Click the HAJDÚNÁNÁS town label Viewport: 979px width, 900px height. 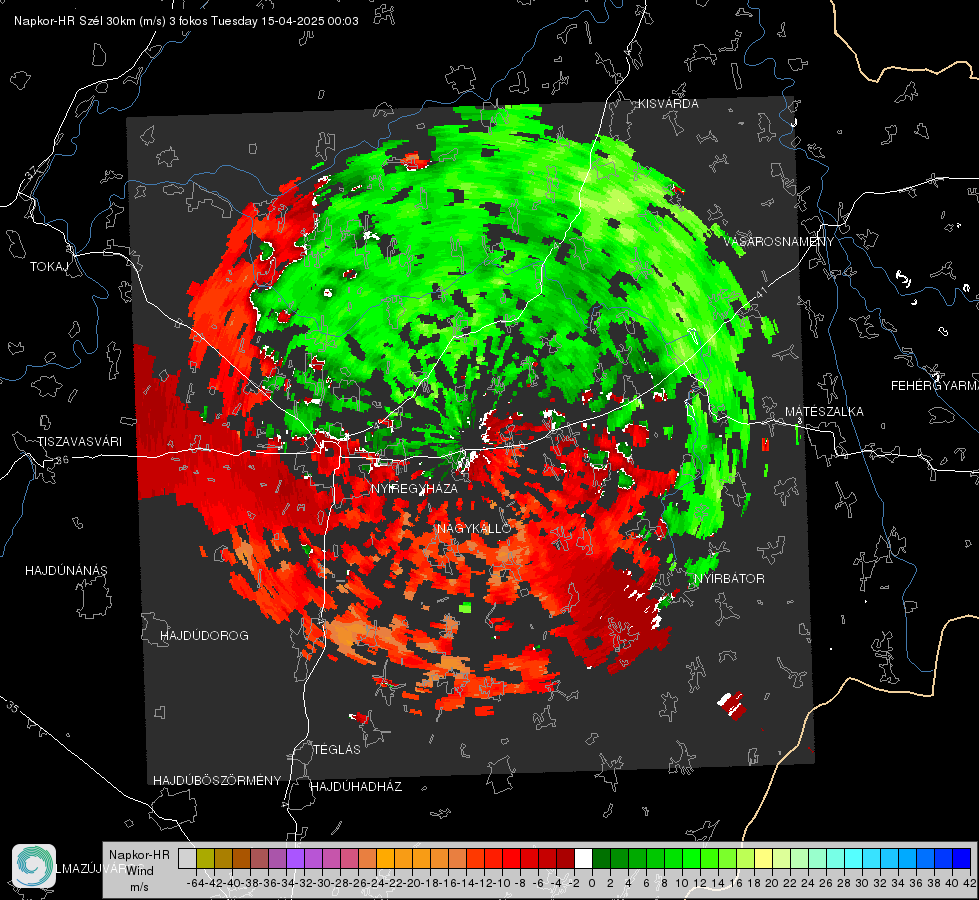[x=66, y=570]
